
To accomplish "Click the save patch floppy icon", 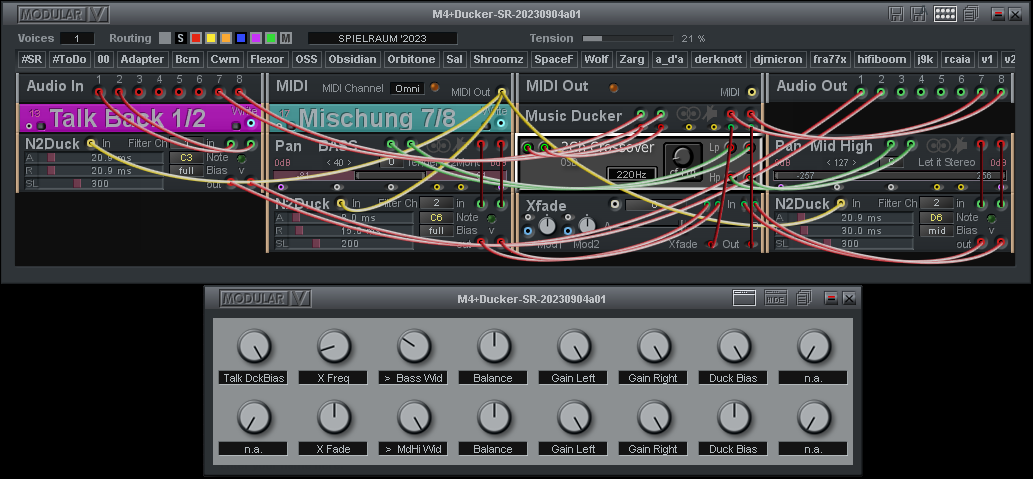I will click(x=895, y=14).
